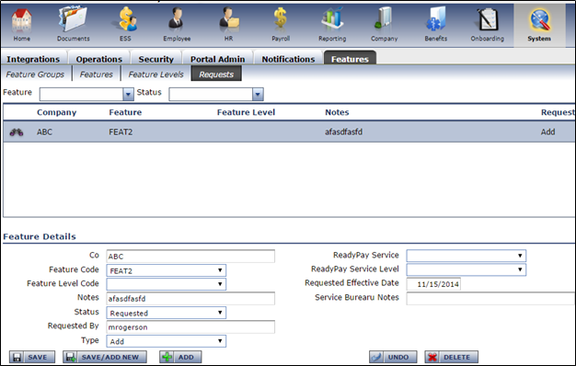Click the DELETE button
The width and height of the screenshot is (576, 366).
tap(451, 357)
